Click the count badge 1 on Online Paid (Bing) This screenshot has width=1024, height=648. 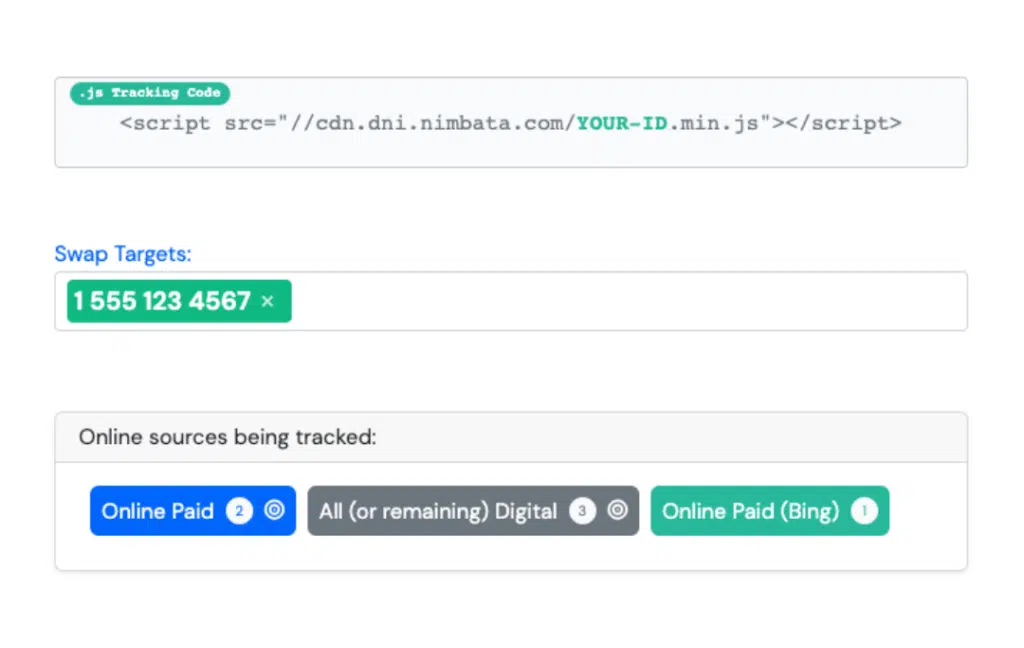(x=864, y=511)
